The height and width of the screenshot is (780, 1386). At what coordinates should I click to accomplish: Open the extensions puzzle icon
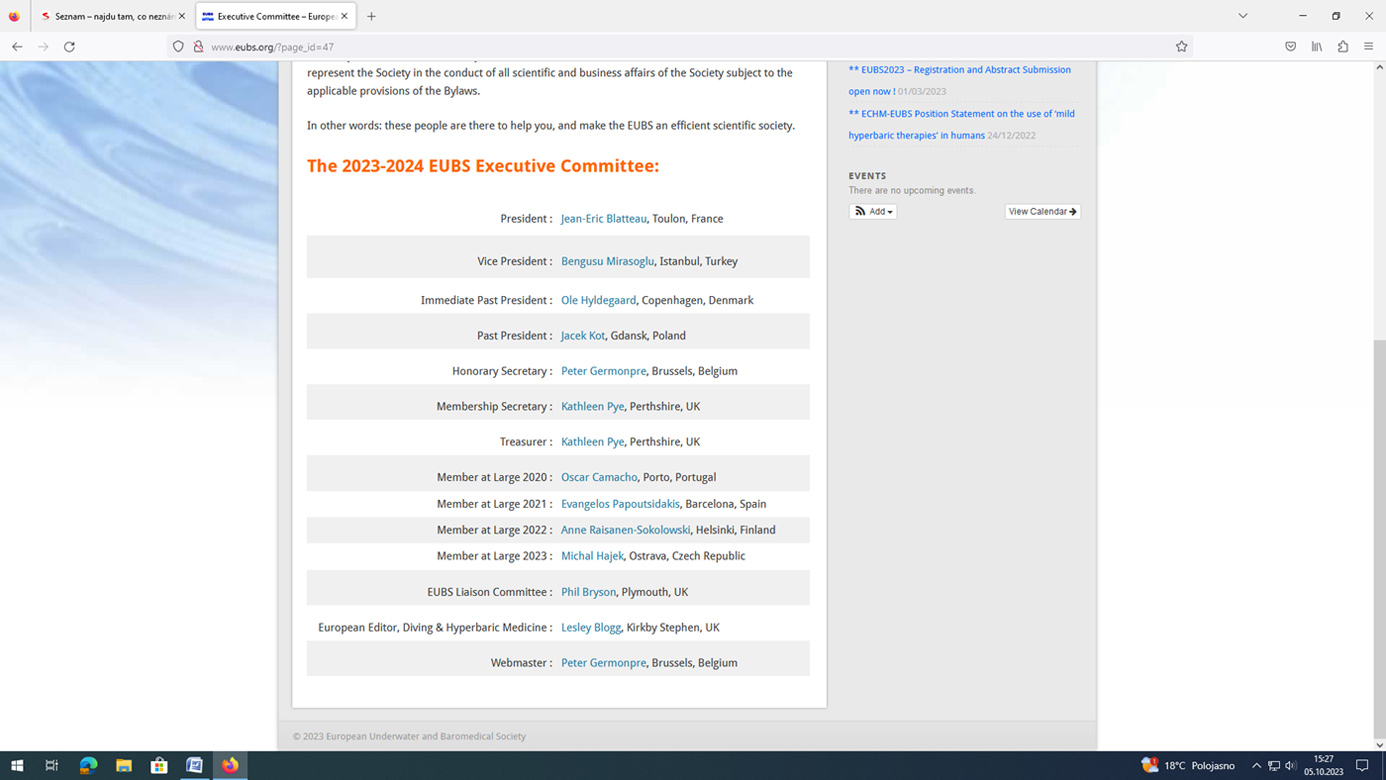pyautogui.click(x=1343, y=47)
